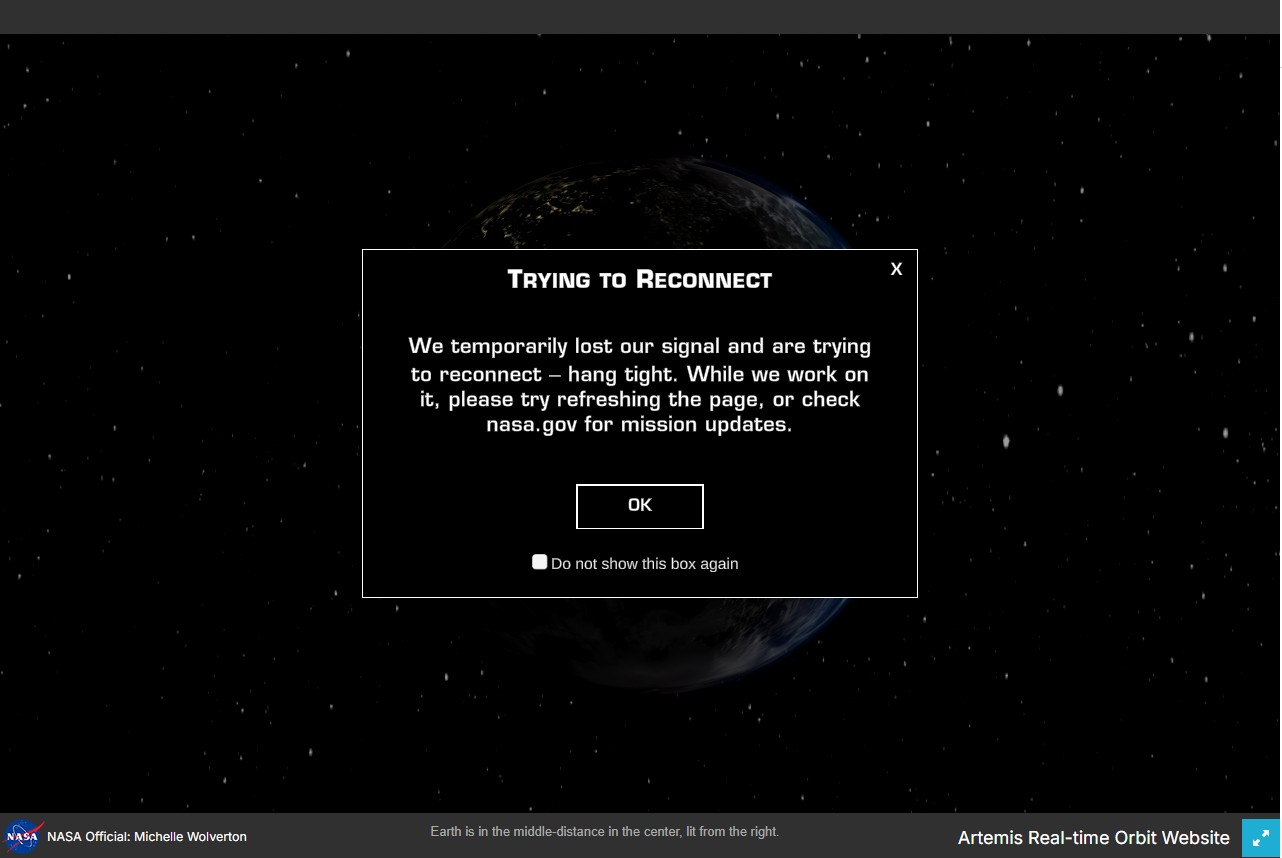Click the 'hang tight' line of the message

pos(639,374)
